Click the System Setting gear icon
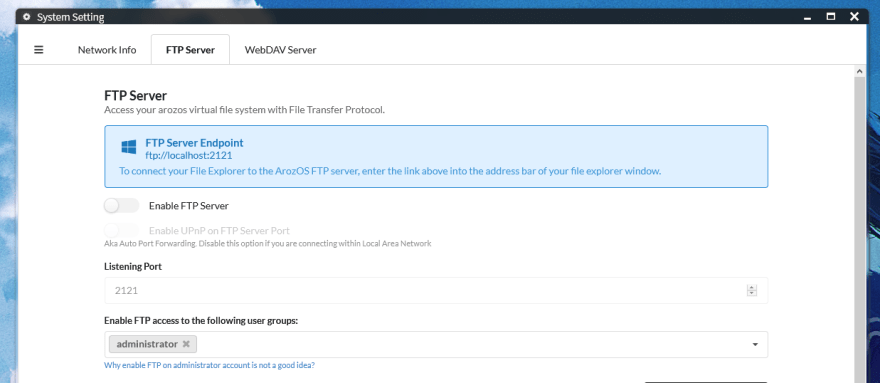The height and width of the screenshot is (383, 880). (26, 17)
